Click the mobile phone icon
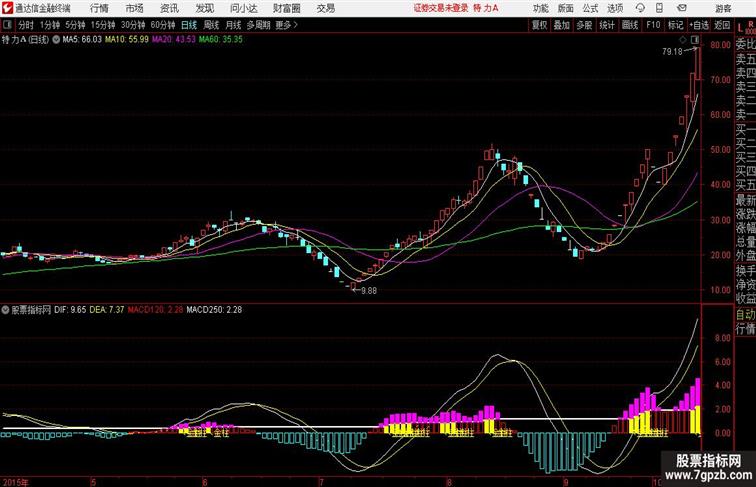The image size is (756, 487). point(659,8)
